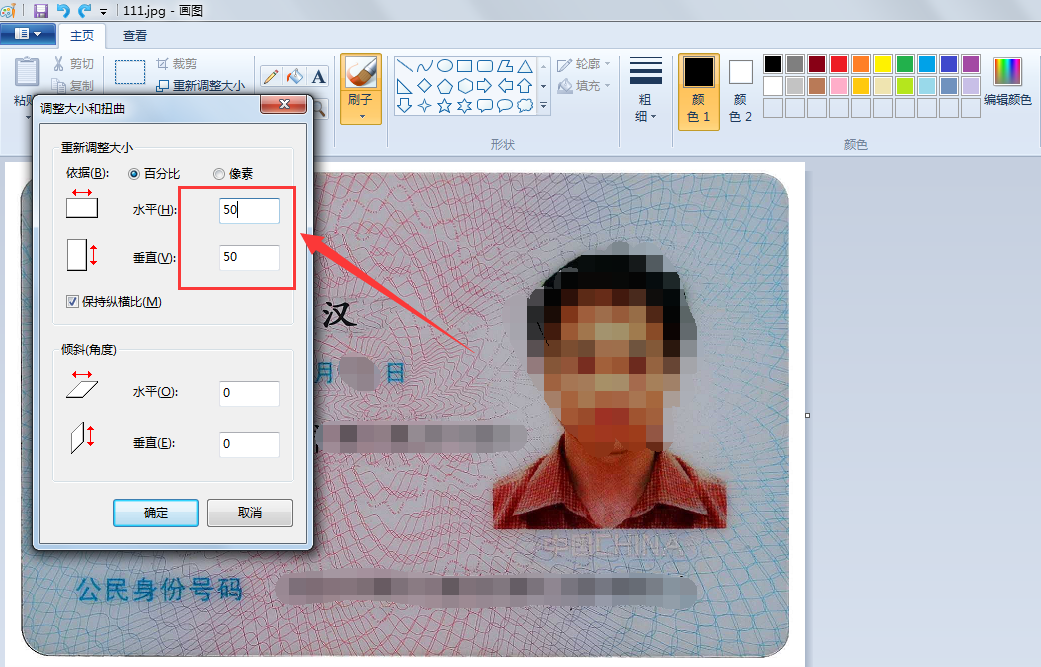Screen dimensions: 1041x667
Task: Click the skew 水平(O) angle field
Action: click(250, 393)
